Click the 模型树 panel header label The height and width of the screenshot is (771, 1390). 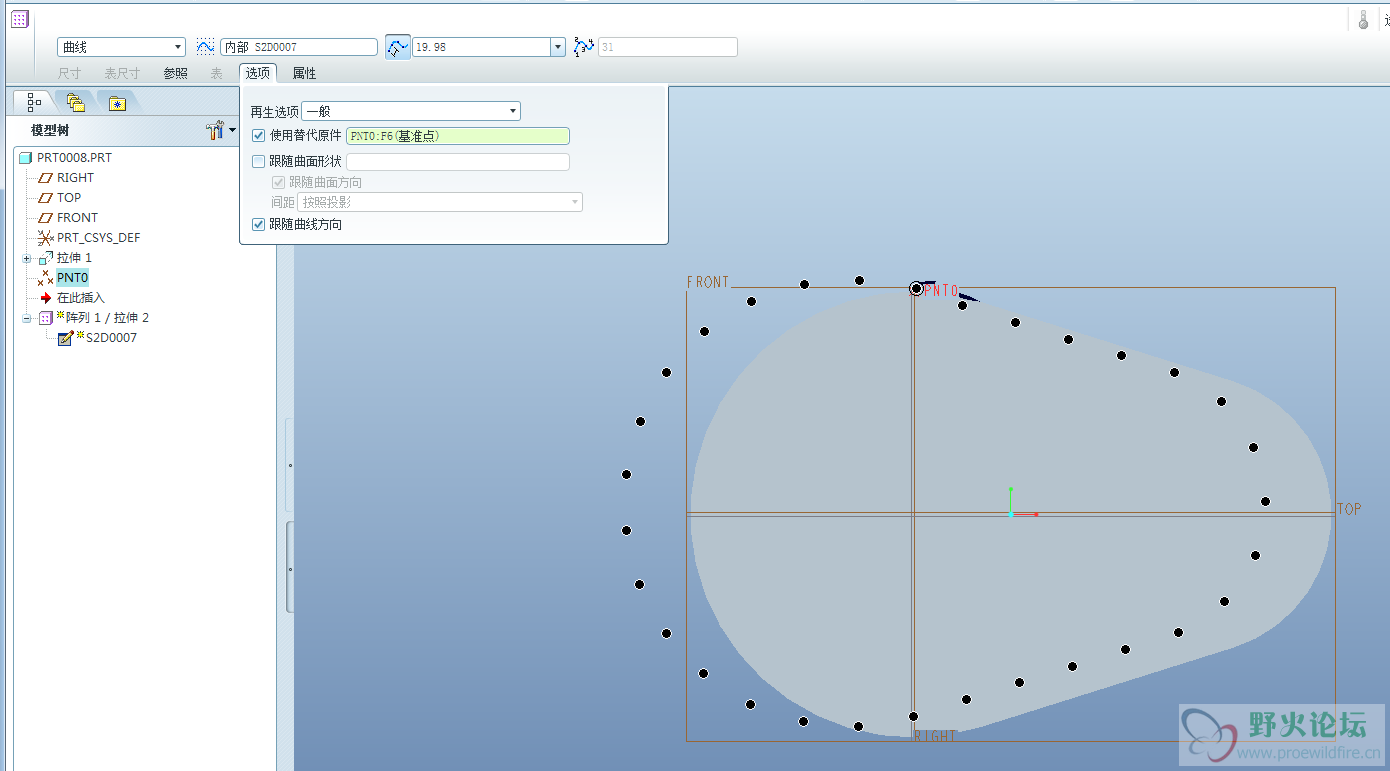point(50,130)
